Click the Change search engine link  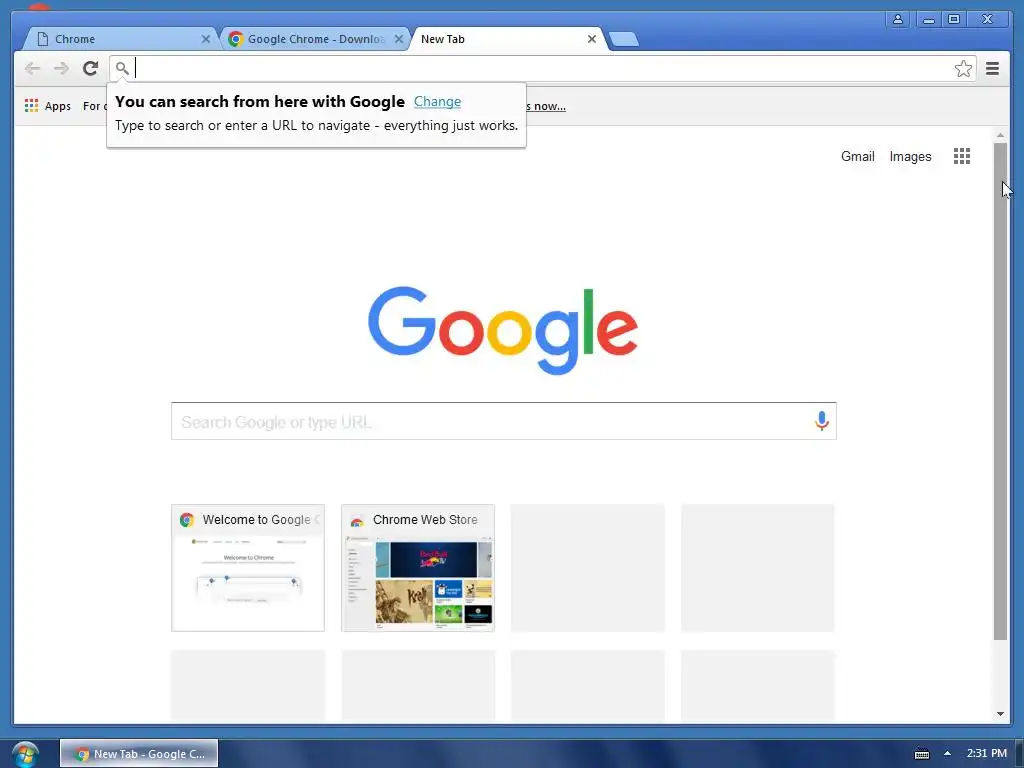click(x=438, y=102)
